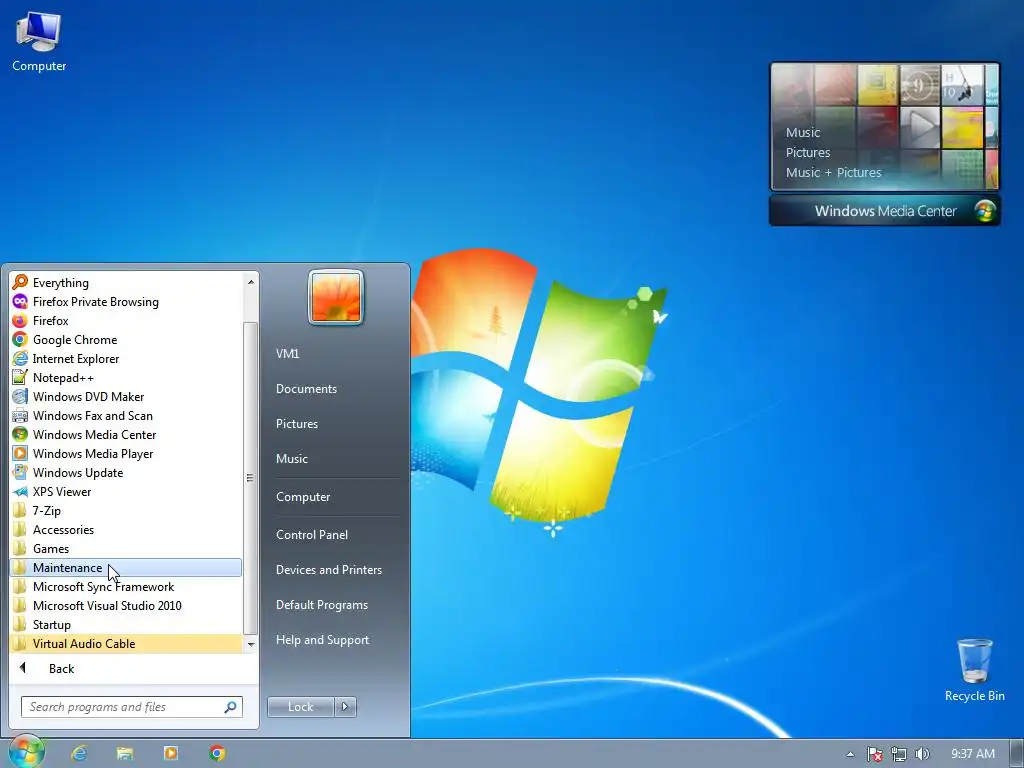
Task: Click the Computer desktop icon
Action: (39, 42)
